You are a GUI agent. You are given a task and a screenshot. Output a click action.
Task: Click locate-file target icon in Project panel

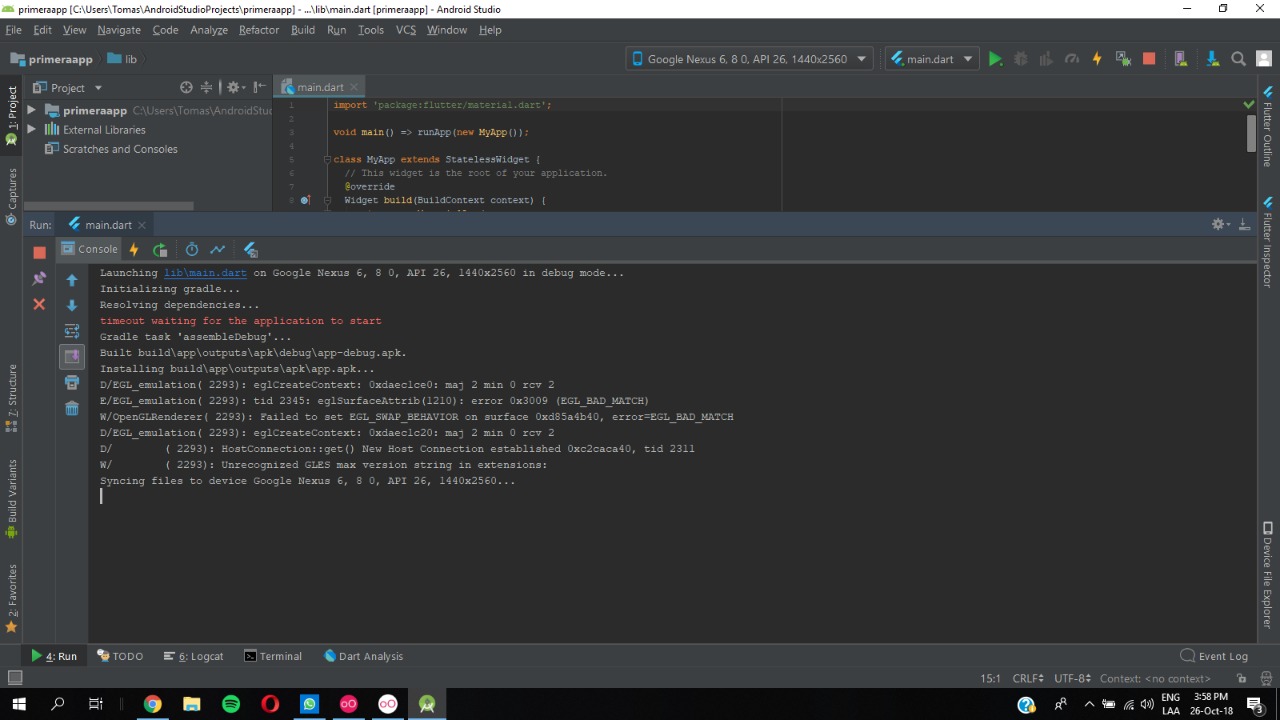[186, 88]
